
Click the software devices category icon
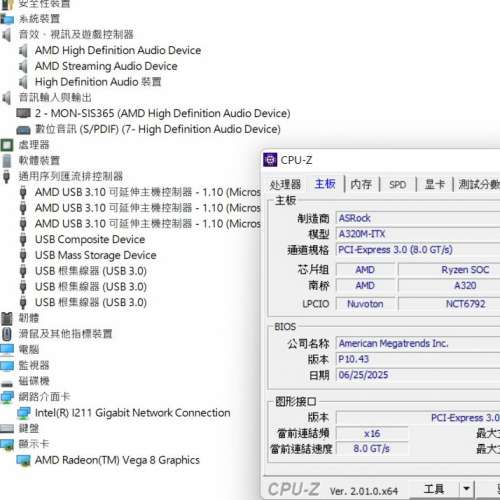pyautogui.click(x=7, y=160)
